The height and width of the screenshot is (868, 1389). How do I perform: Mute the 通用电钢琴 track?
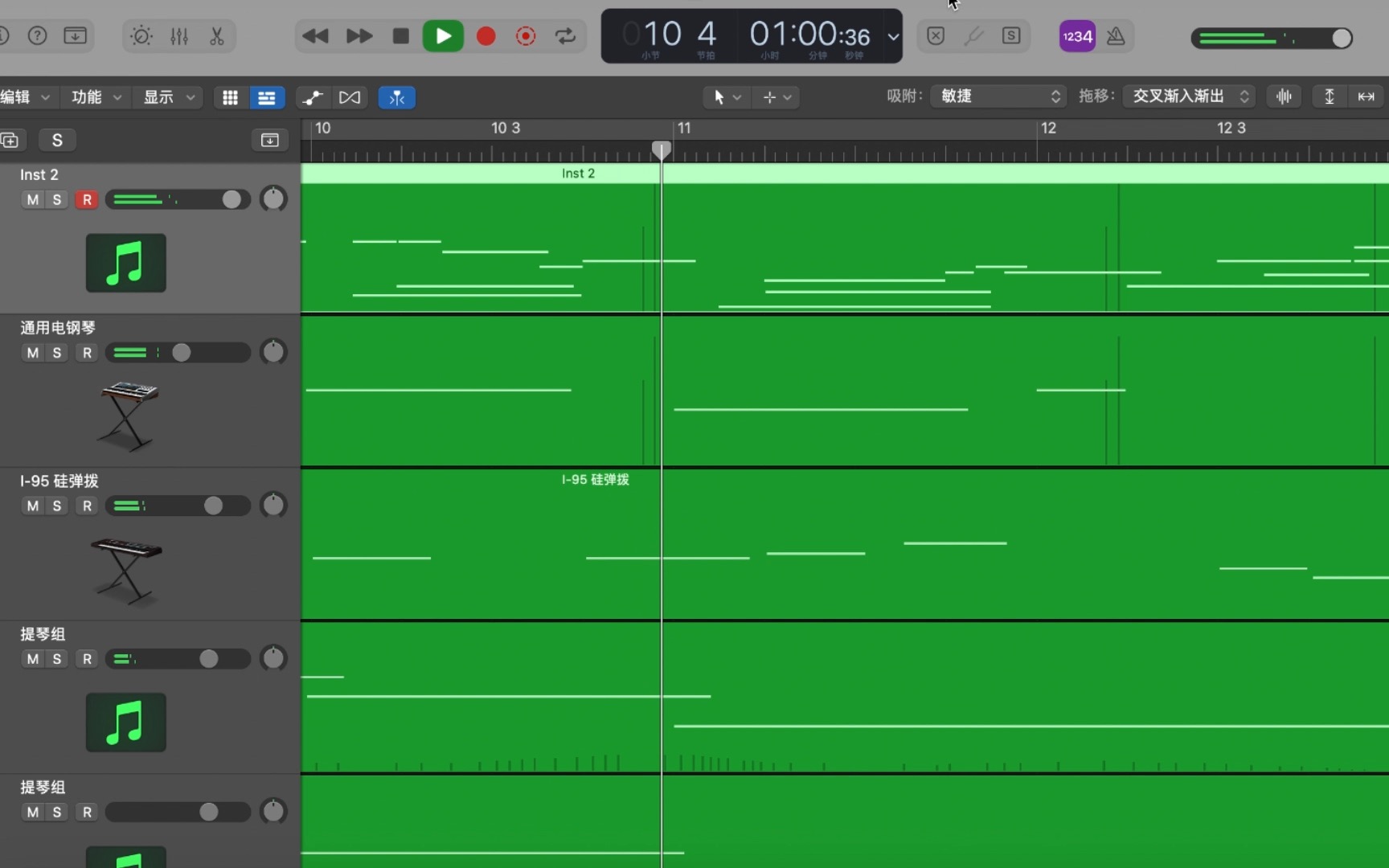[32, 353]
